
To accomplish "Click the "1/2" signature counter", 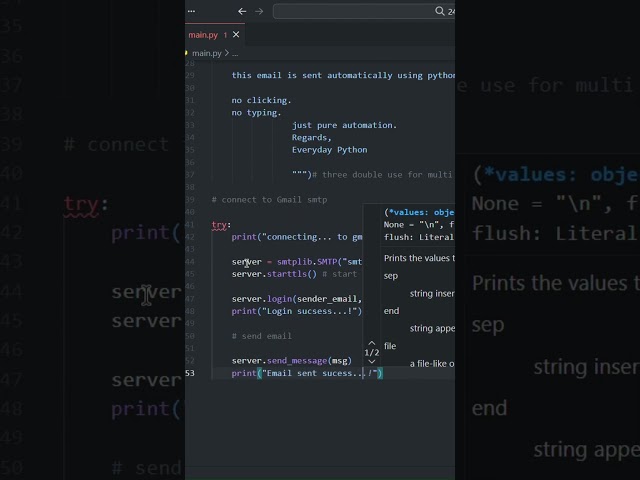I will click(x=371, y=352).
